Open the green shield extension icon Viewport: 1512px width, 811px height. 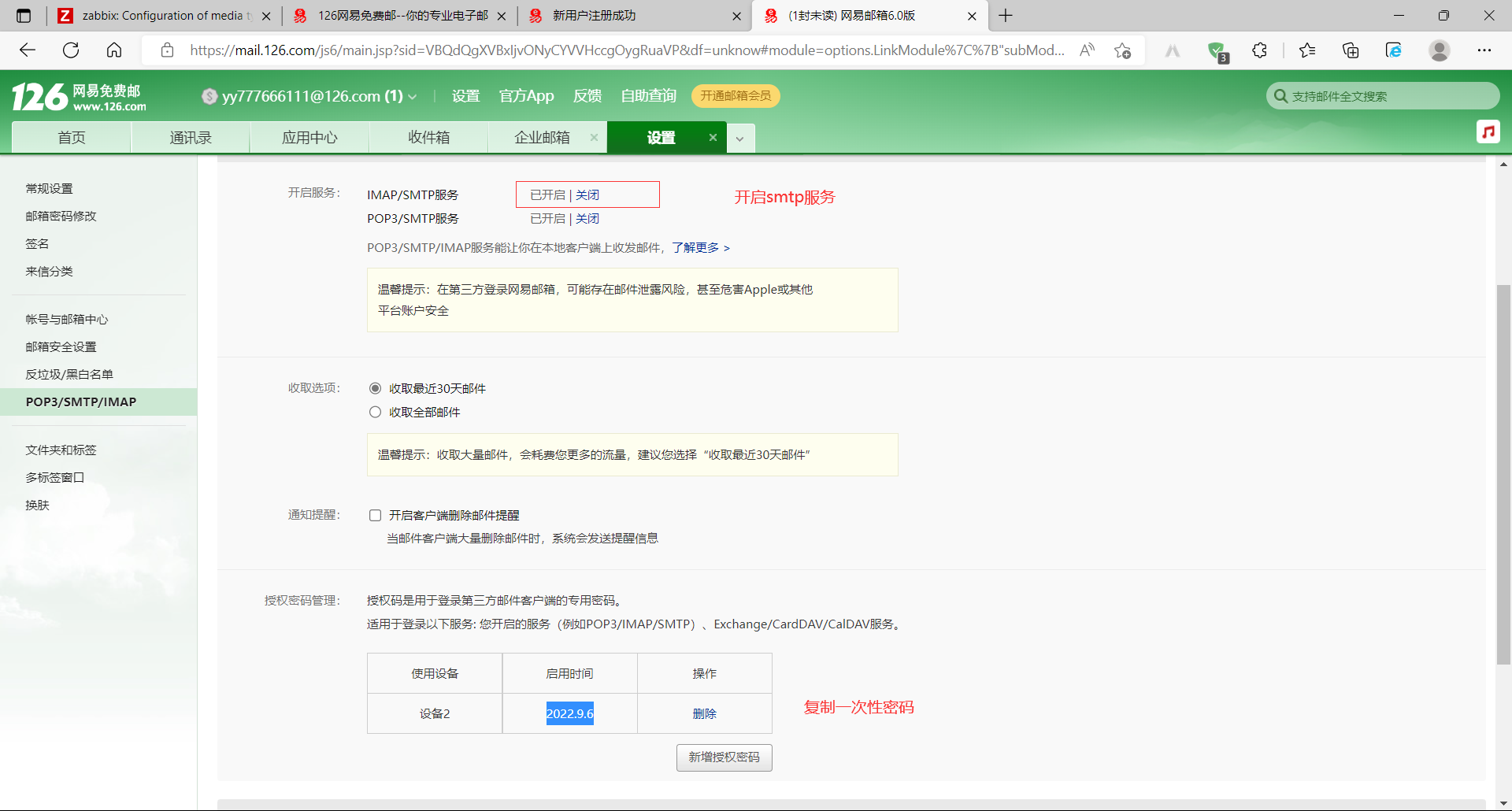pos(1217,51)
